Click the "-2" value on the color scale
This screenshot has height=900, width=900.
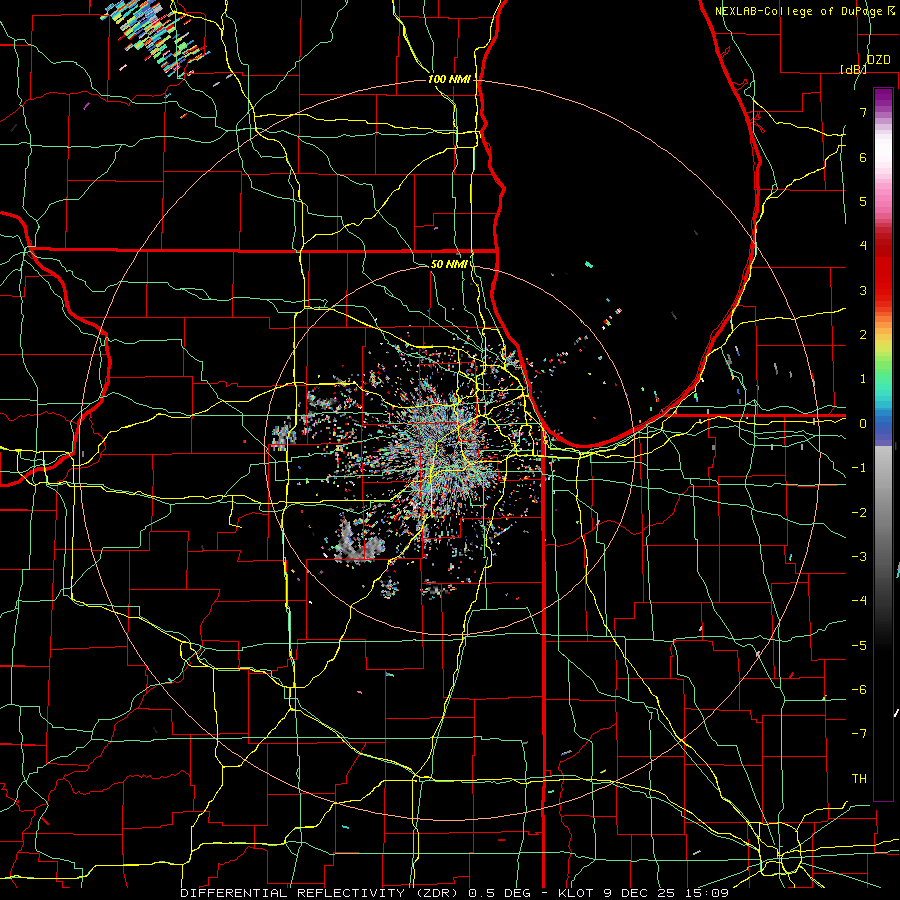coord(859,513)
